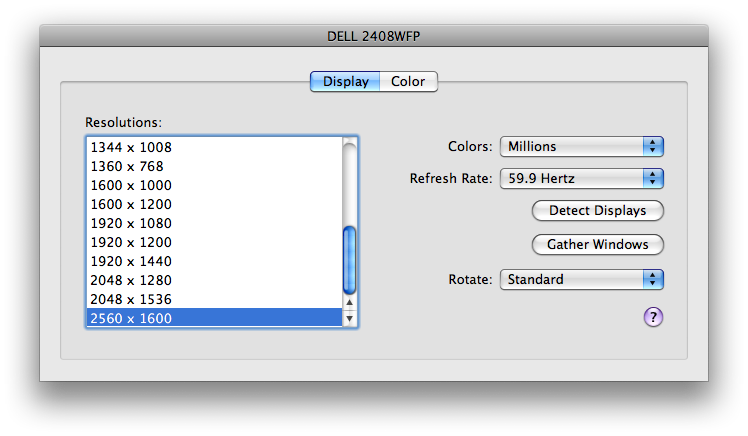Open the Rotate Standard dropdown
Image resolution: width=748 pixels, height=436 pixels.
tap(582, 280)
